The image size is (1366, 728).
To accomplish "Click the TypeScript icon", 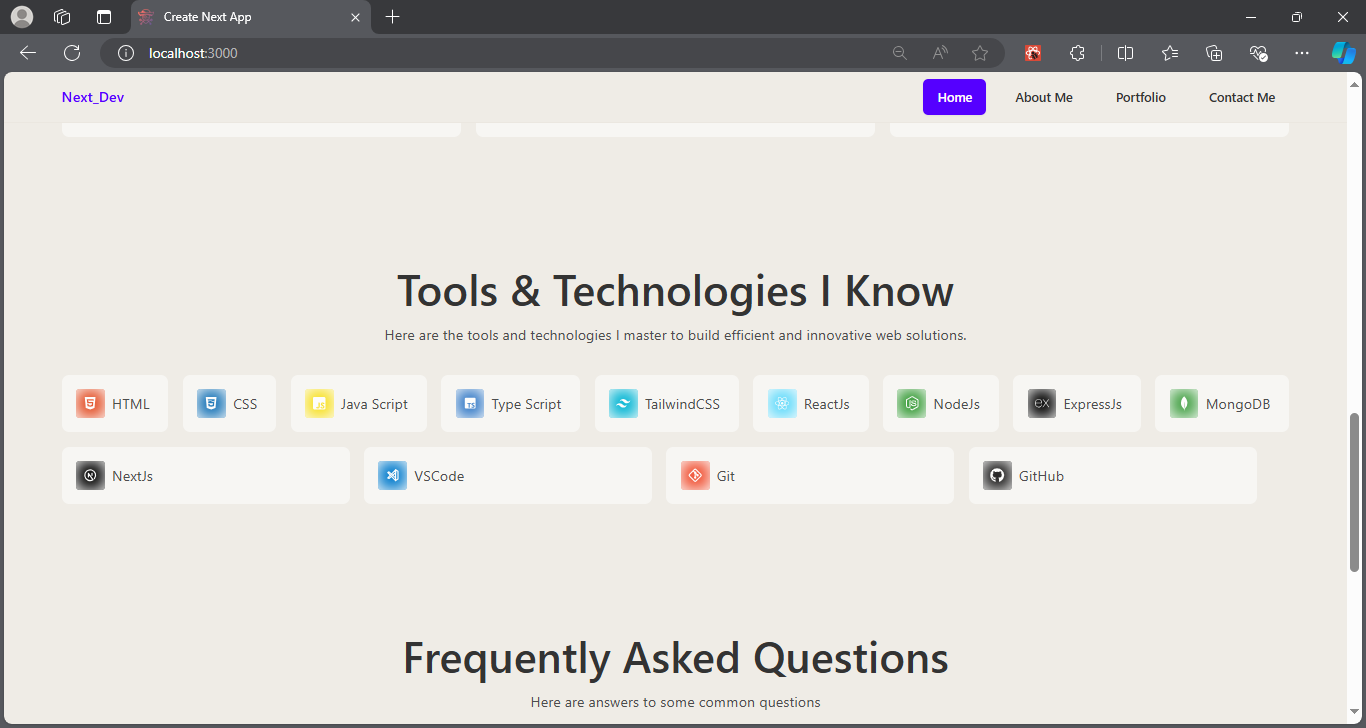I will click(470, 404).
